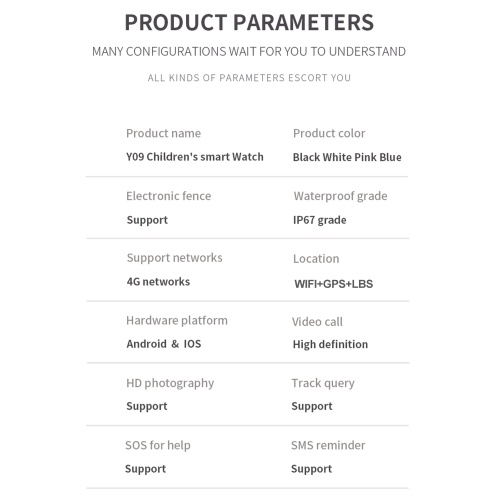This screenshot has height=500, width=500.
Task: Click the ALL KINDS OF PARAMETERS subtitle
Action: [x=249, y=78]
